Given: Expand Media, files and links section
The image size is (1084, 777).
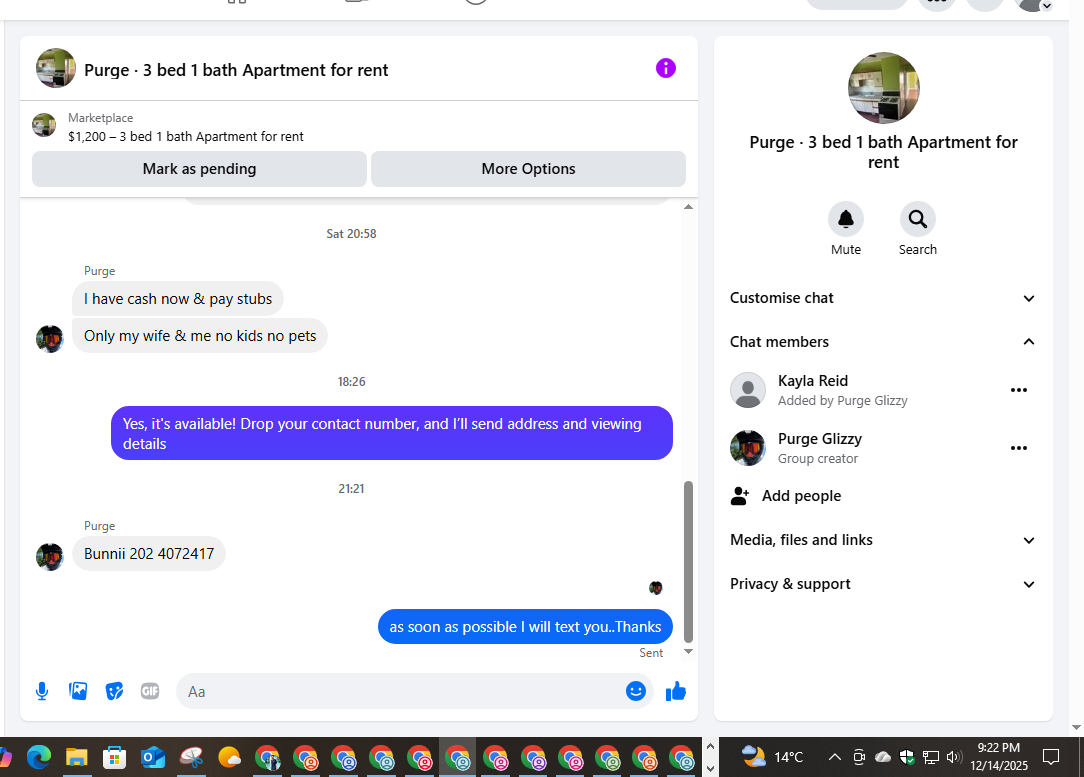Looking at the screenshot, I should (883, 540).
